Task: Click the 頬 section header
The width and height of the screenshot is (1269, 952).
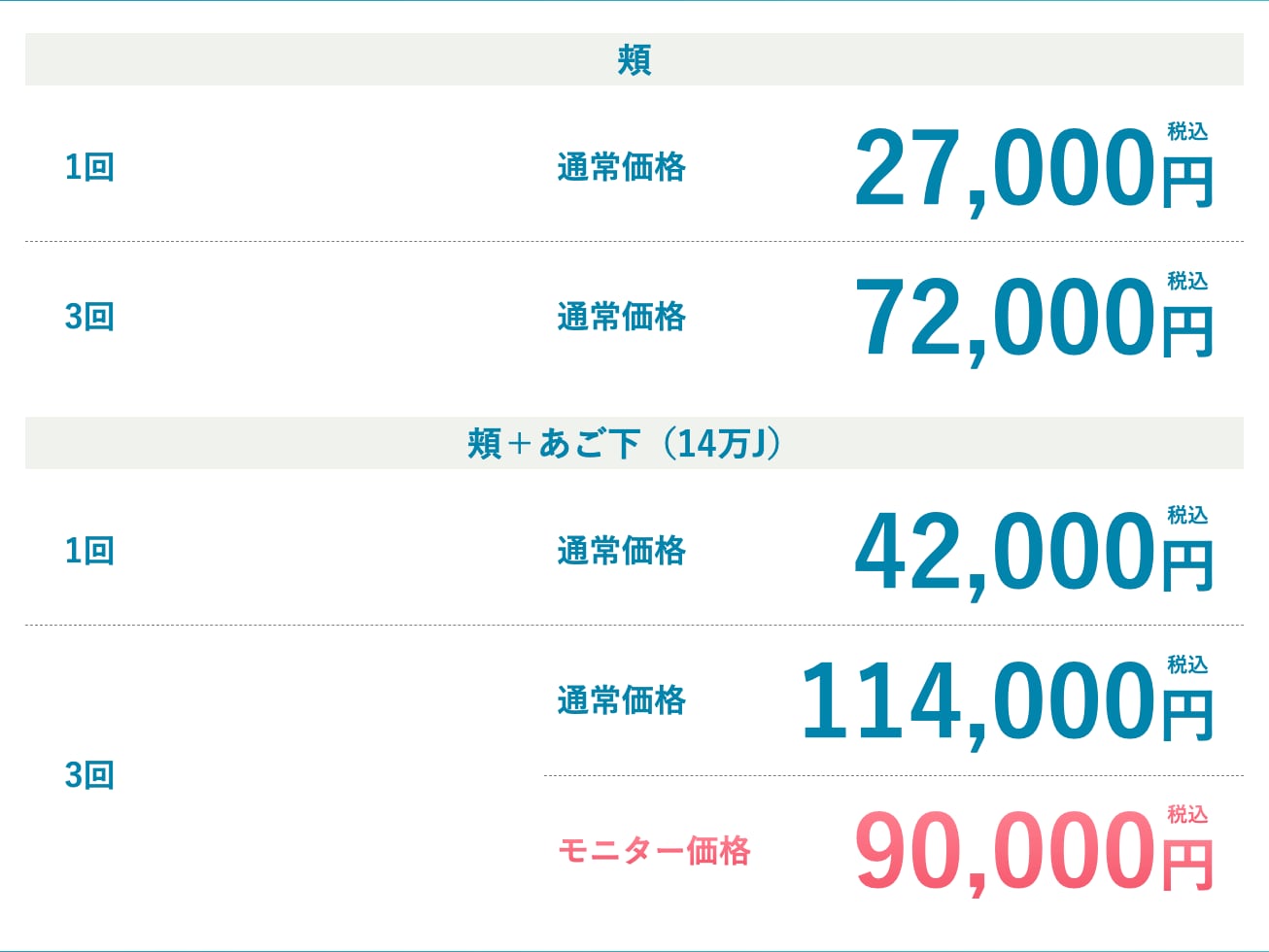Action: pos(634,59)
